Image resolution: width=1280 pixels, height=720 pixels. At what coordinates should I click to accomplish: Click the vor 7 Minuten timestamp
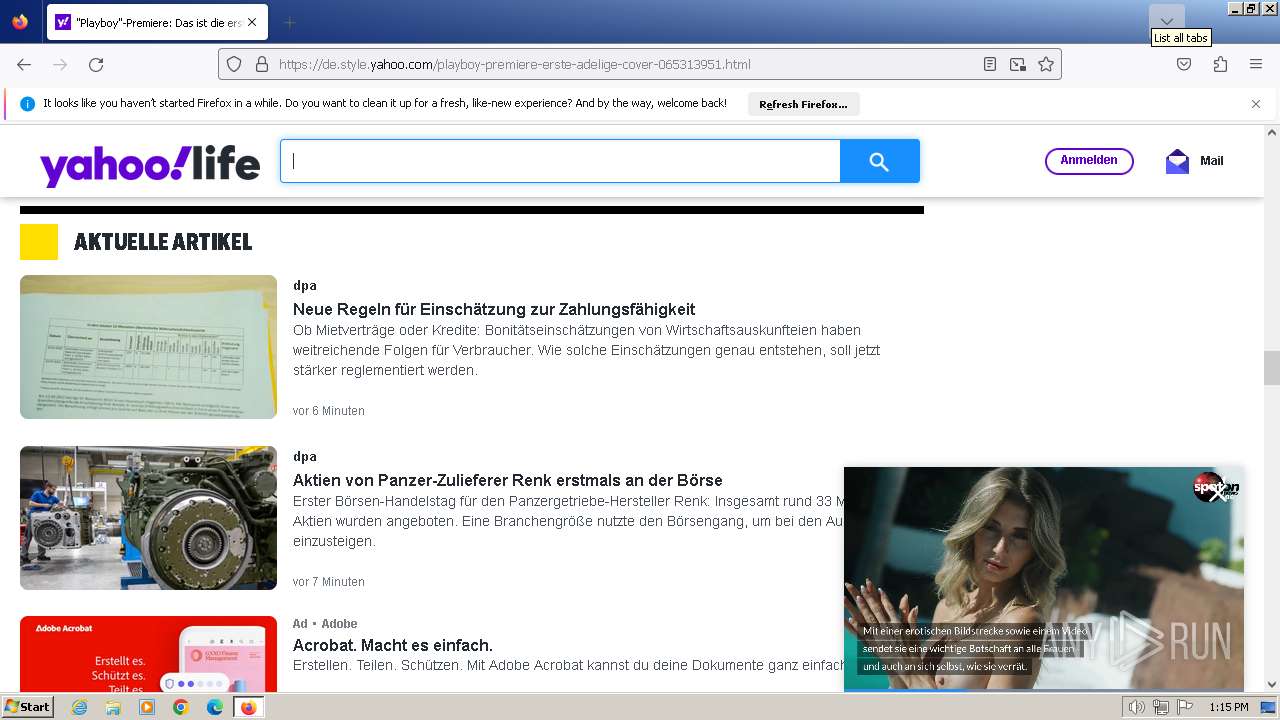329,582
